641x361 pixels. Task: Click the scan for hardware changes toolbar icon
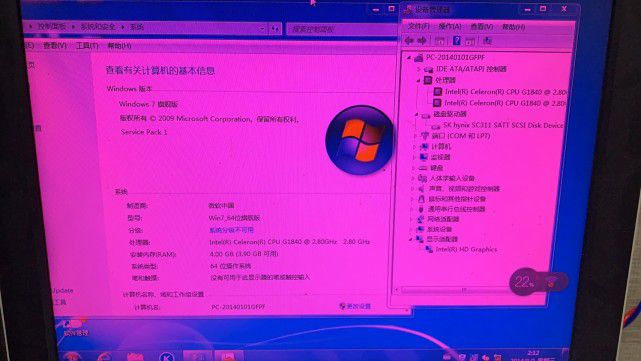(487, 41)
